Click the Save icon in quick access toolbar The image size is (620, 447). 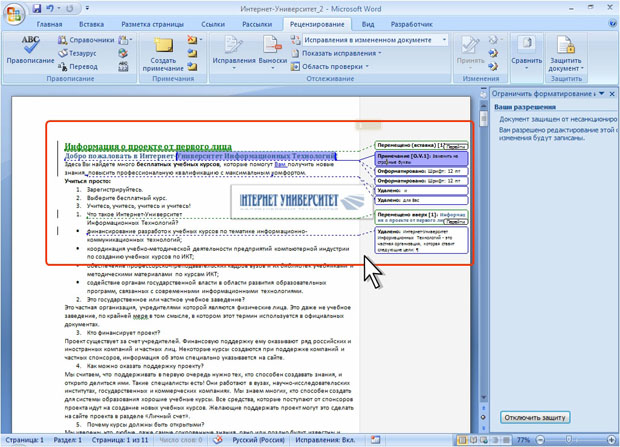click(x=37, y=8)
